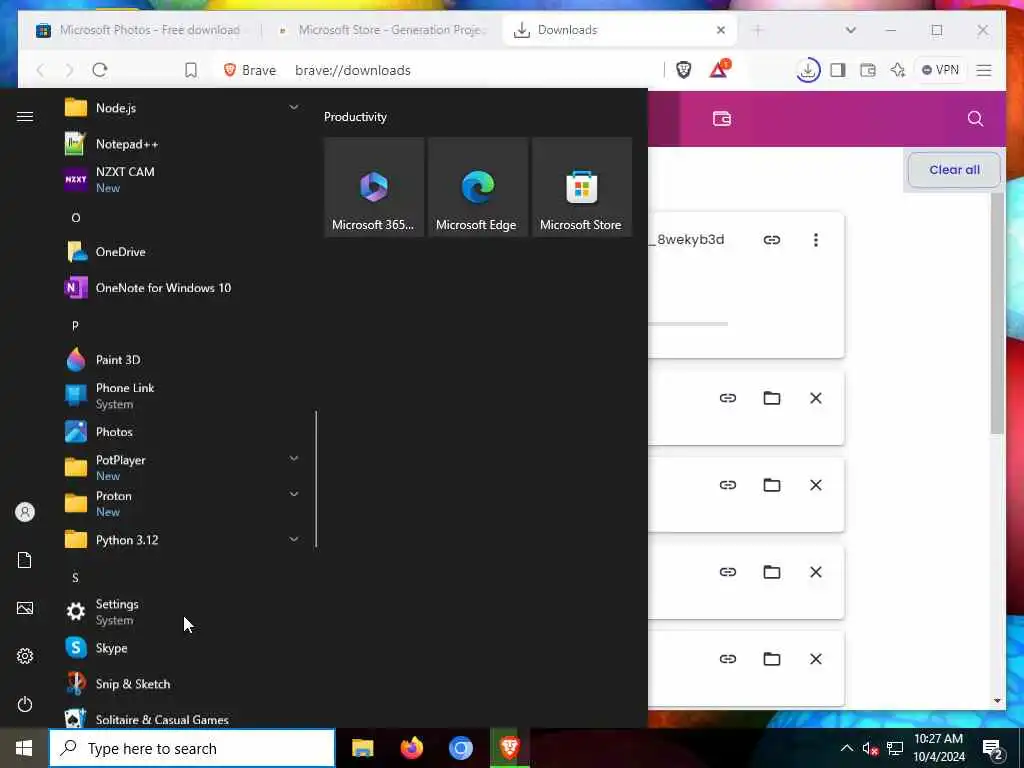The width and height of the screenshot is (1024, 768).
Task: Switch to Microsoft Store - Generation Project tab
Action: [x=382, y=30]
